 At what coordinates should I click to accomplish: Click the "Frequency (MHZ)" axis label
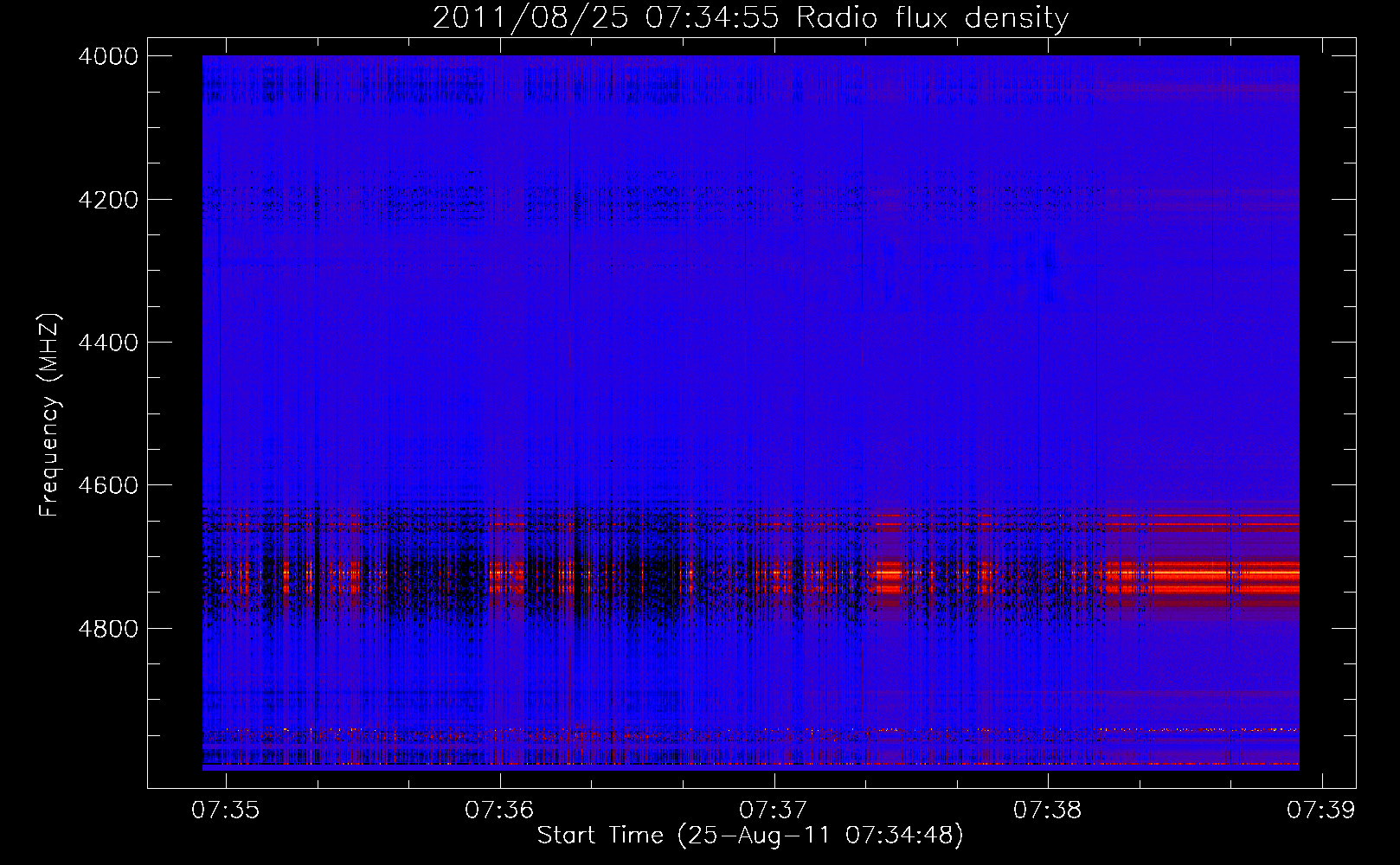tap(49, 415)
